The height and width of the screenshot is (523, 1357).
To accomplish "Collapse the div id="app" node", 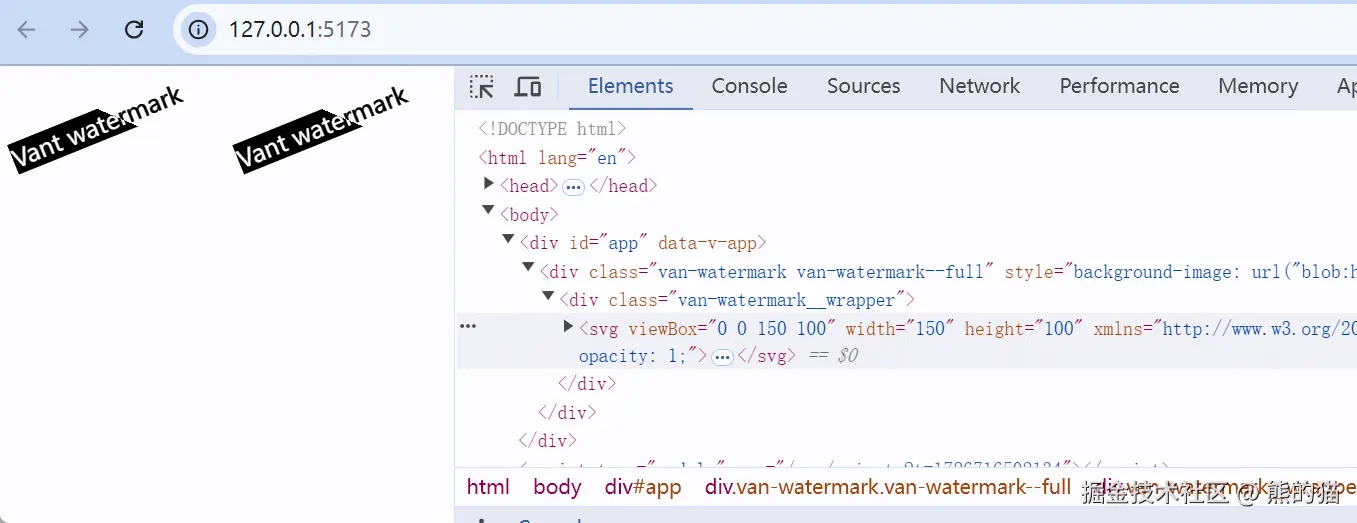I will [x=508, y=239].
